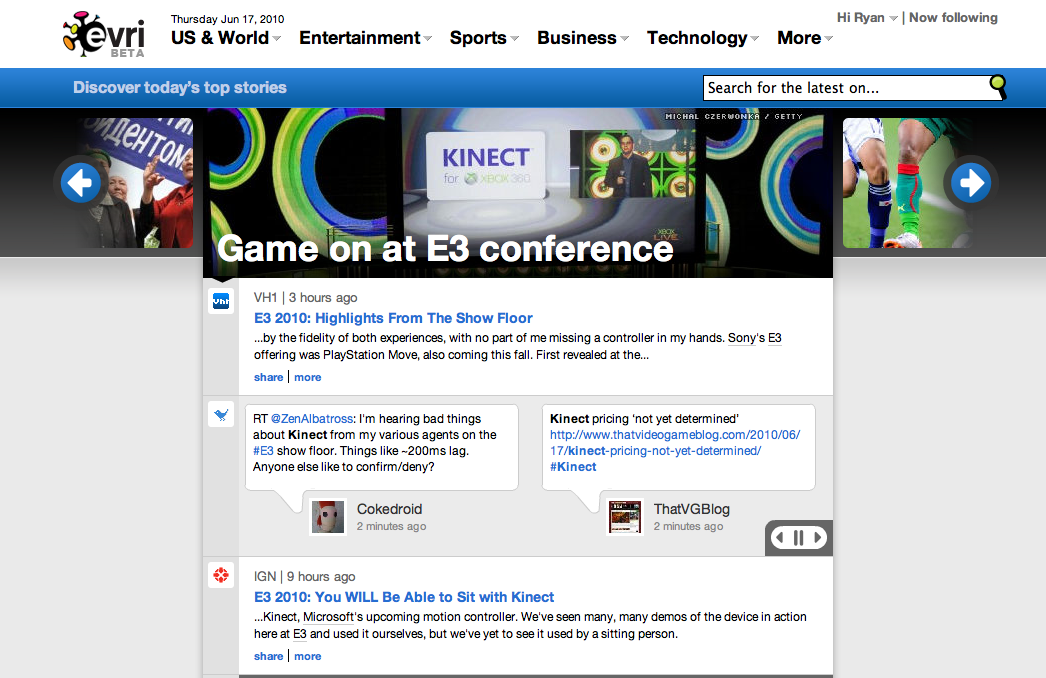Open the Game on at E3 conference headline
1046x678 pixels.
coord(445,249)
